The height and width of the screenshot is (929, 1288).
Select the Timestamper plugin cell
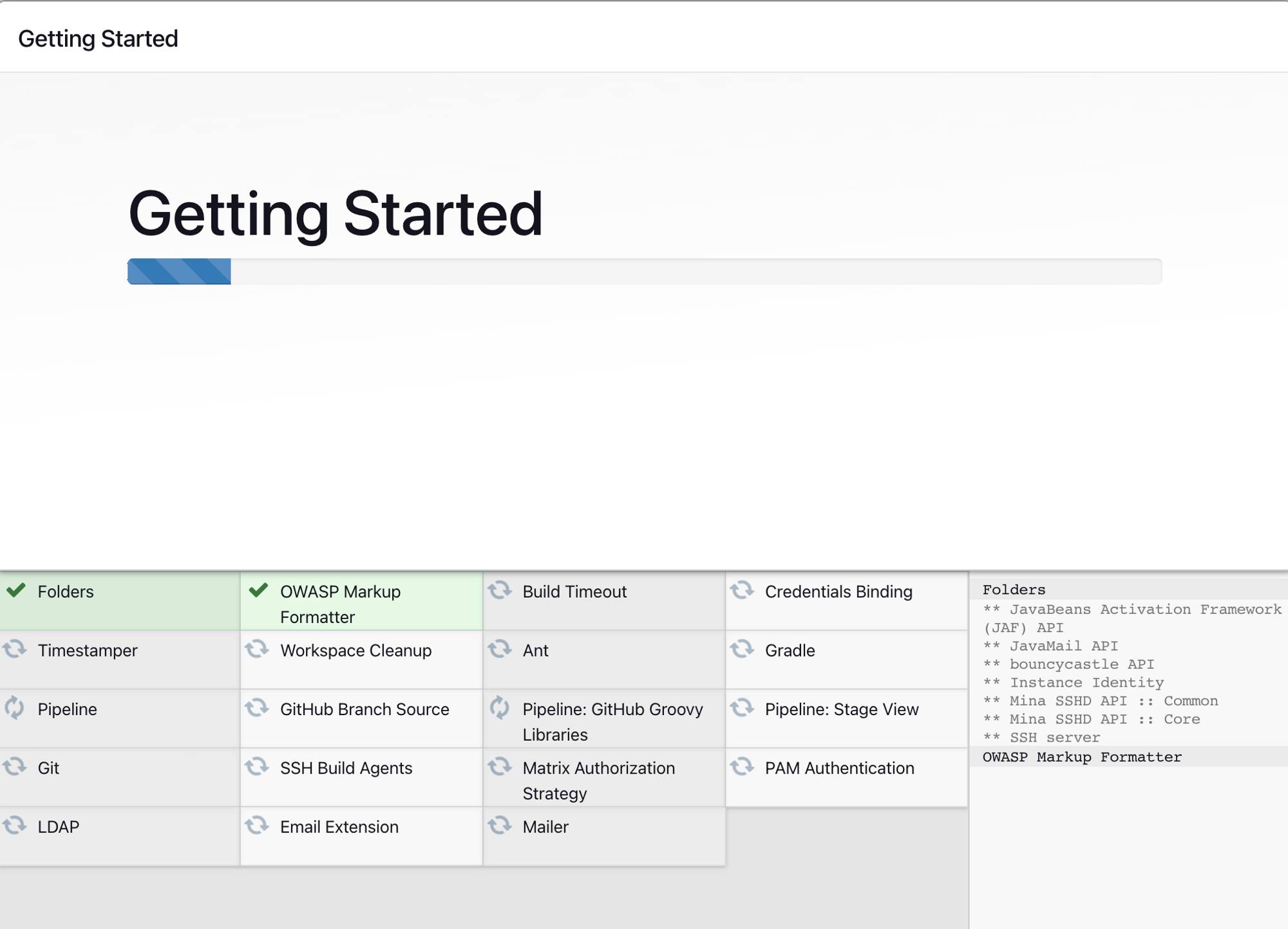click(88, 651)
